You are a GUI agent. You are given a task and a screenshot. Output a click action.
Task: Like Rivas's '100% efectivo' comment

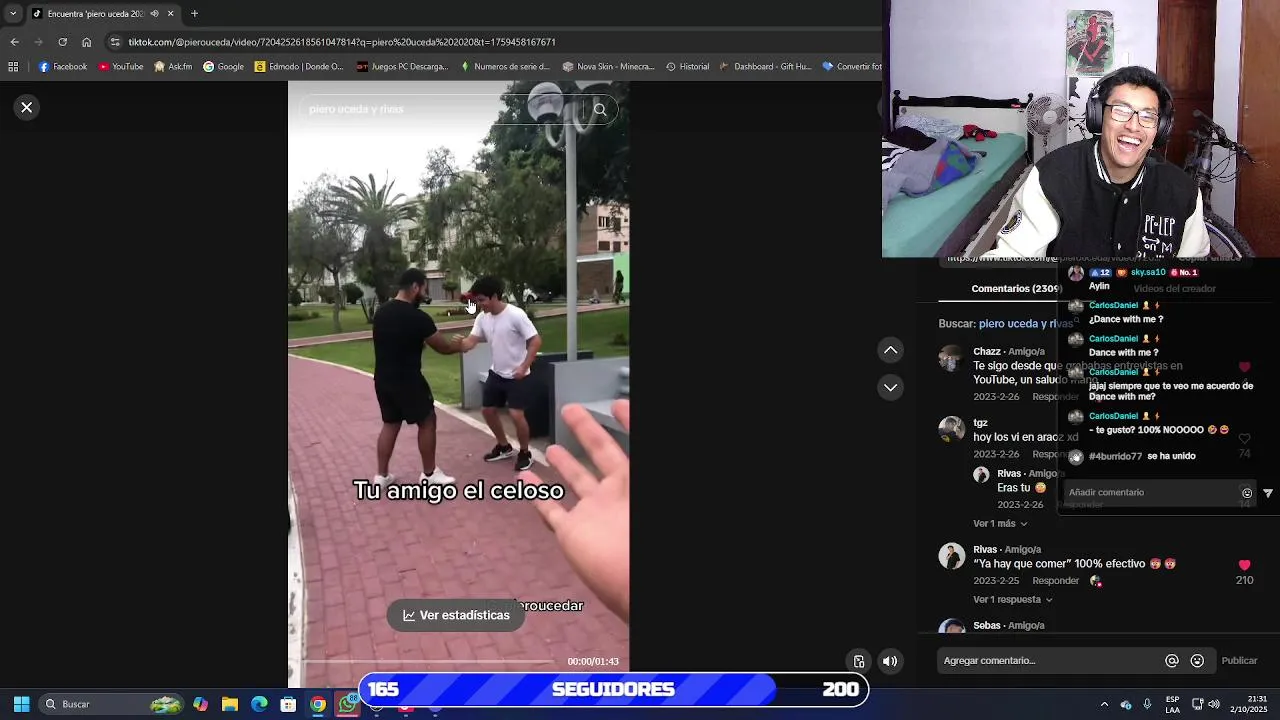click(x=1244, y=565)
